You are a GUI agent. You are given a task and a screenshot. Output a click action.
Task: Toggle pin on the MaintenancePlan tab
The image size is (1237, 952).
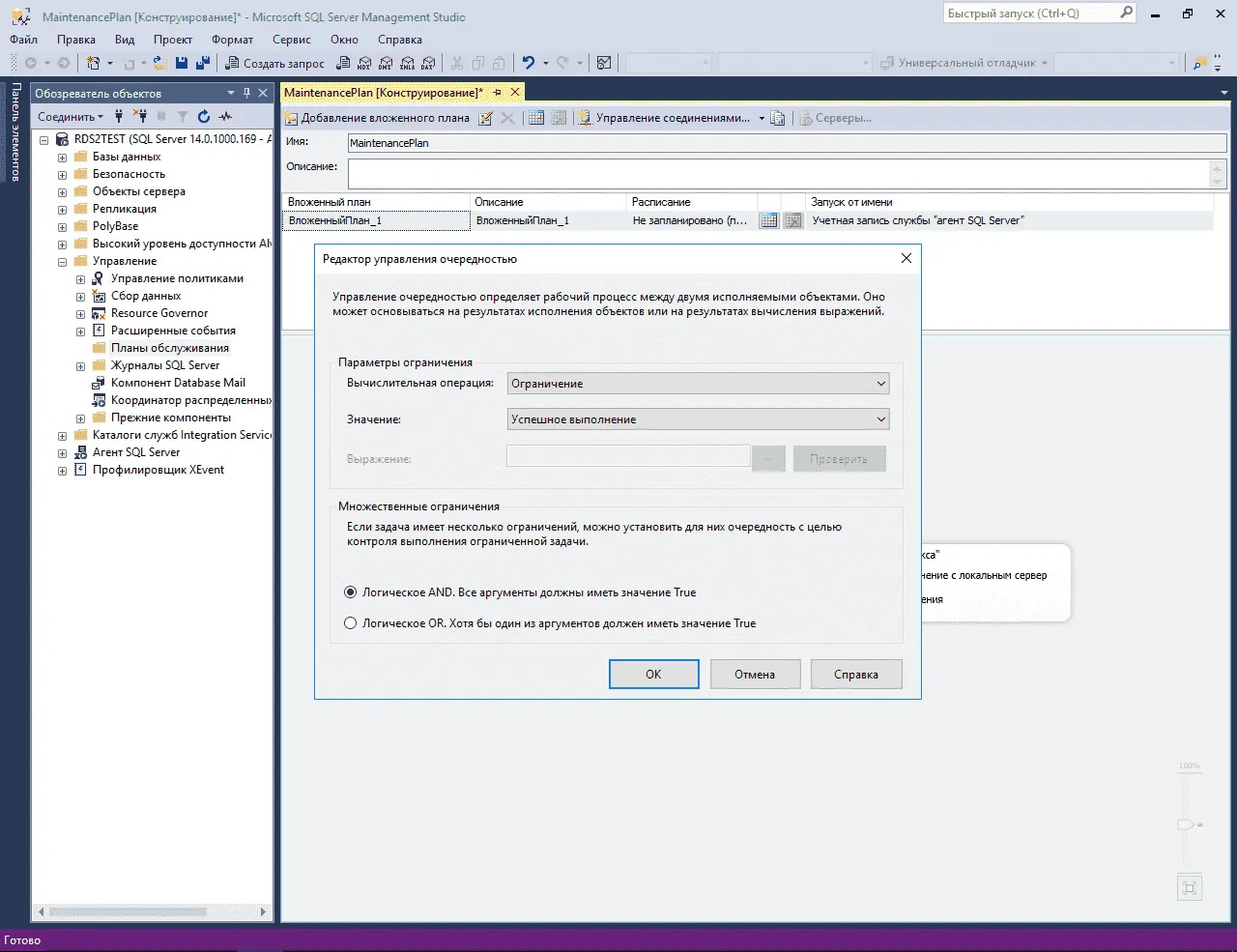(x=498, y=93)
